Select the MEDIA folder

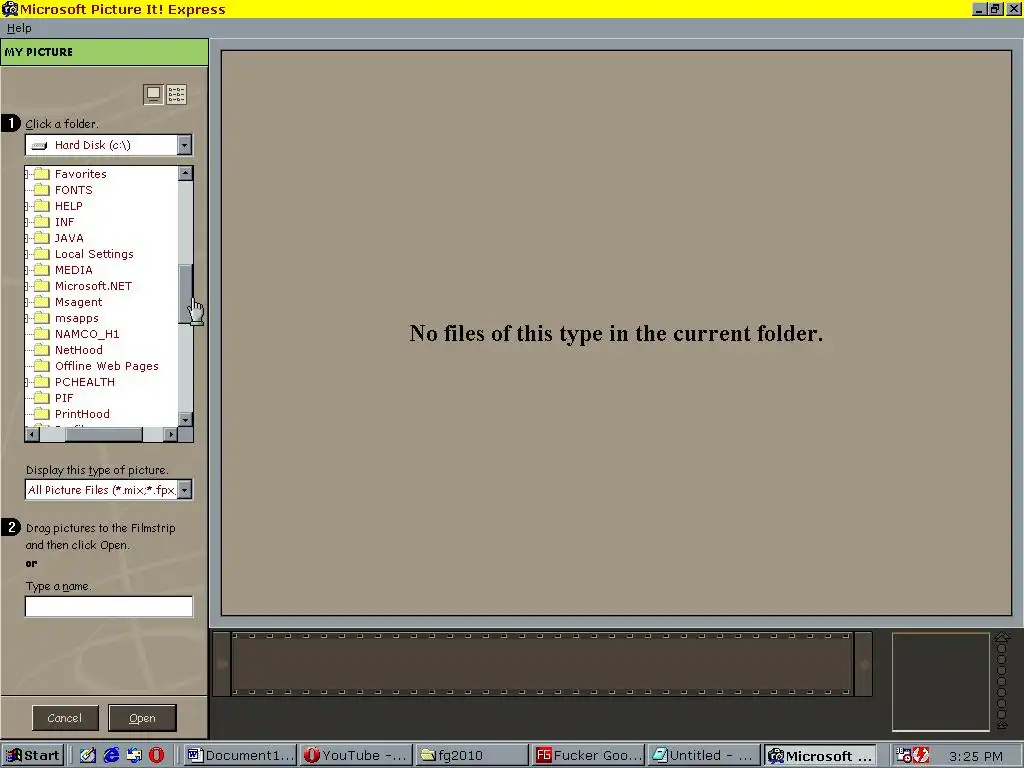[x=73, y=270]
